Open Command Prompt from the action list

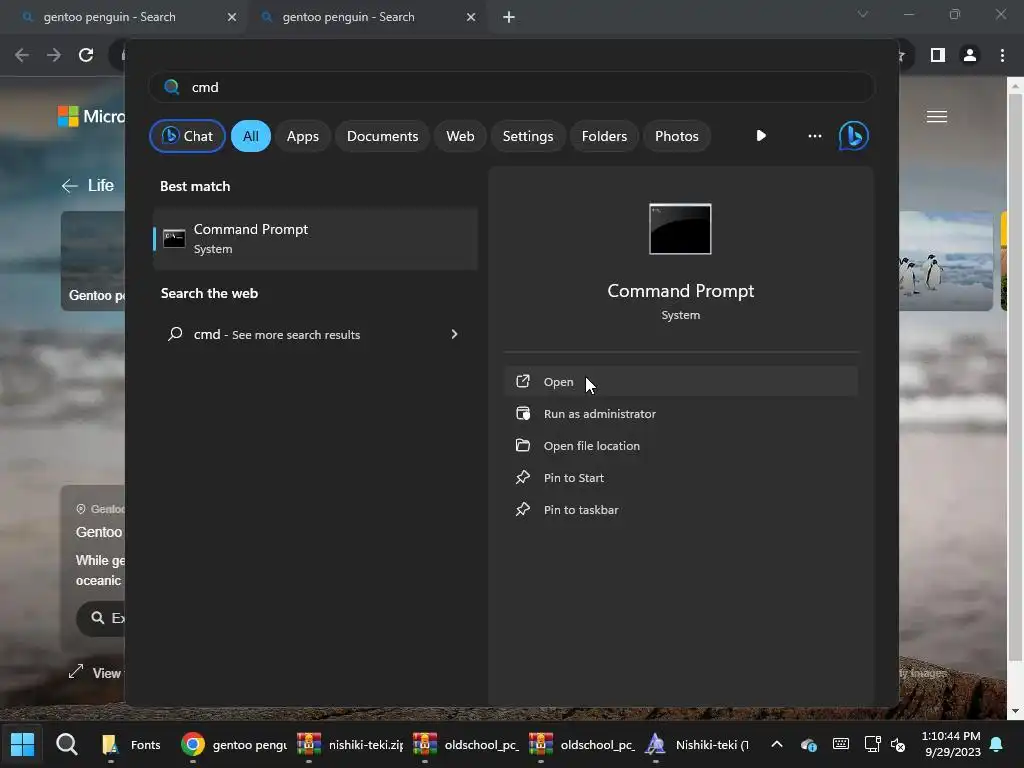pyautogui.click(x=680, y=381)
